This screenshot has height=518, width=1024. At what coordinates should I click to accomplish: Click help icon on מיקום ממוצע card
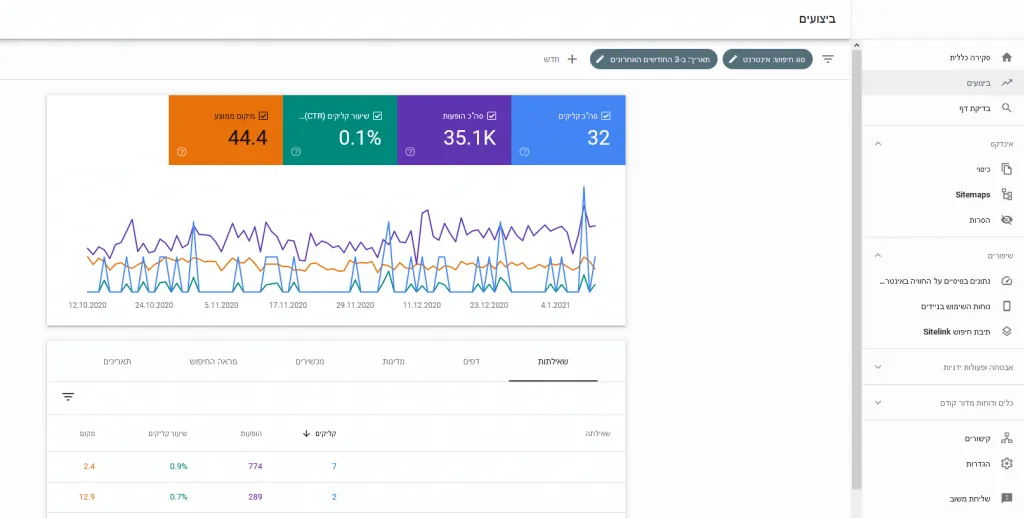182,152
